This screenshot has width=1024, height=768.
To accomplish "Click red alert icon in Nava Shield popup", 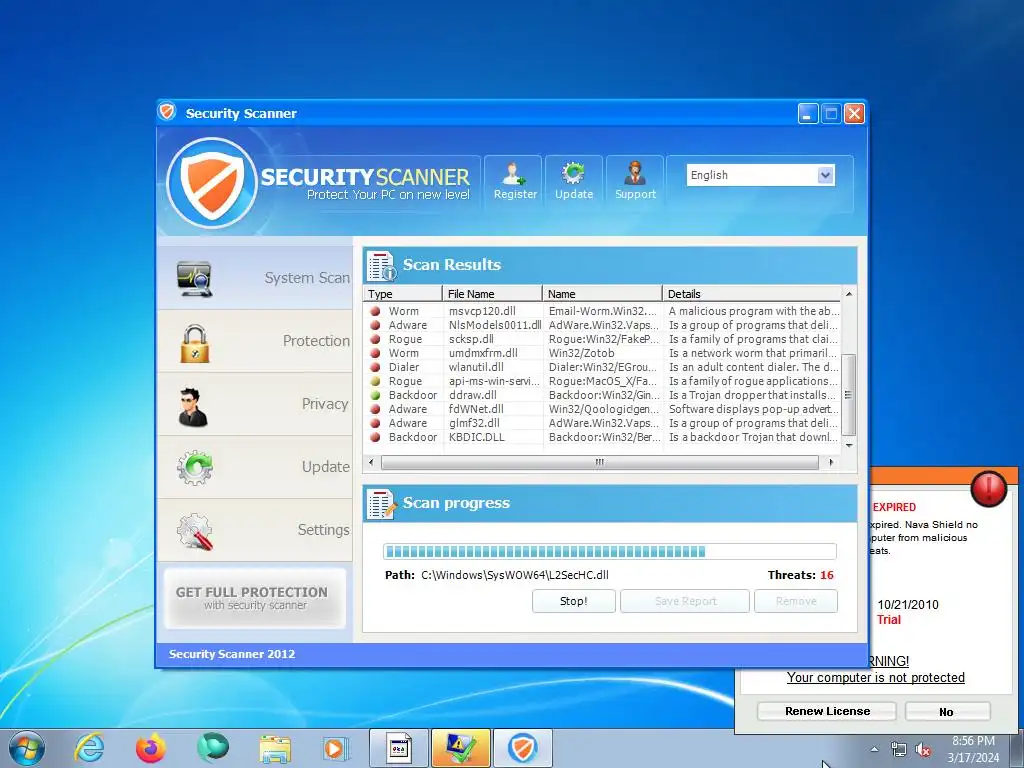I will pos(989,488).
